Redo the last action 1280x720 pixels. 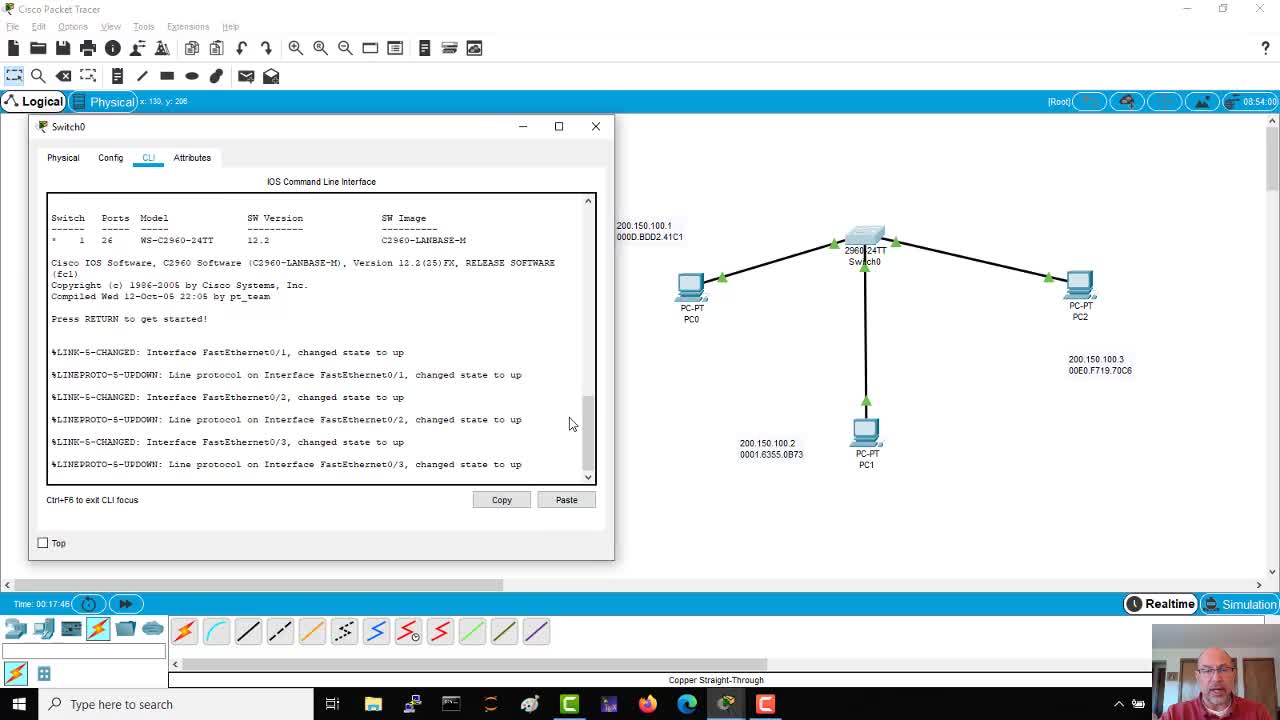pyautogui.click(x=266, y=48)
